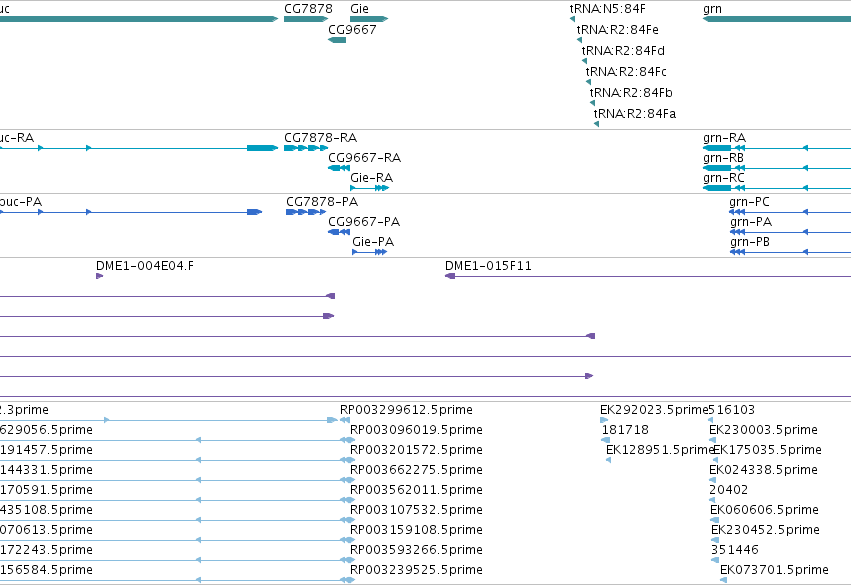Click the DME1-004E04.F clone label
This screenshot has height=585, width=851.
tap(144, 266)
